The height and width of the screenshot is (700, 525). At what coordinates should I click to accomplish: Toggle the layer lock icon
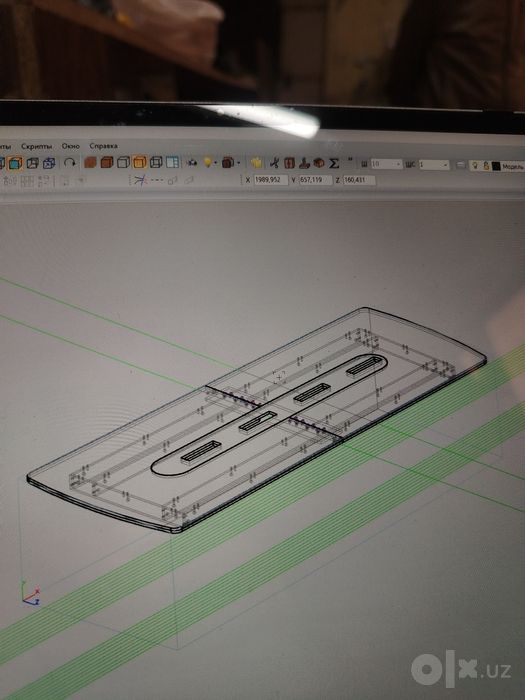click(486, 166)
